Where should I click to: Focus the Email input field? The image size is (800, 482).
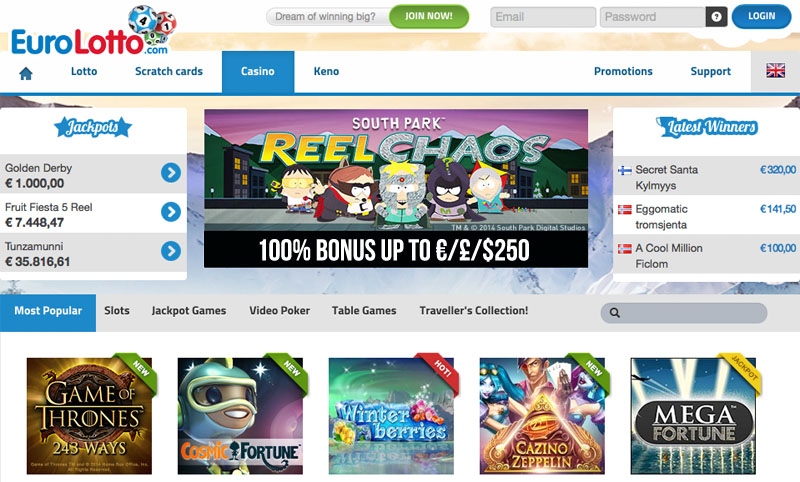coord(543,17)
